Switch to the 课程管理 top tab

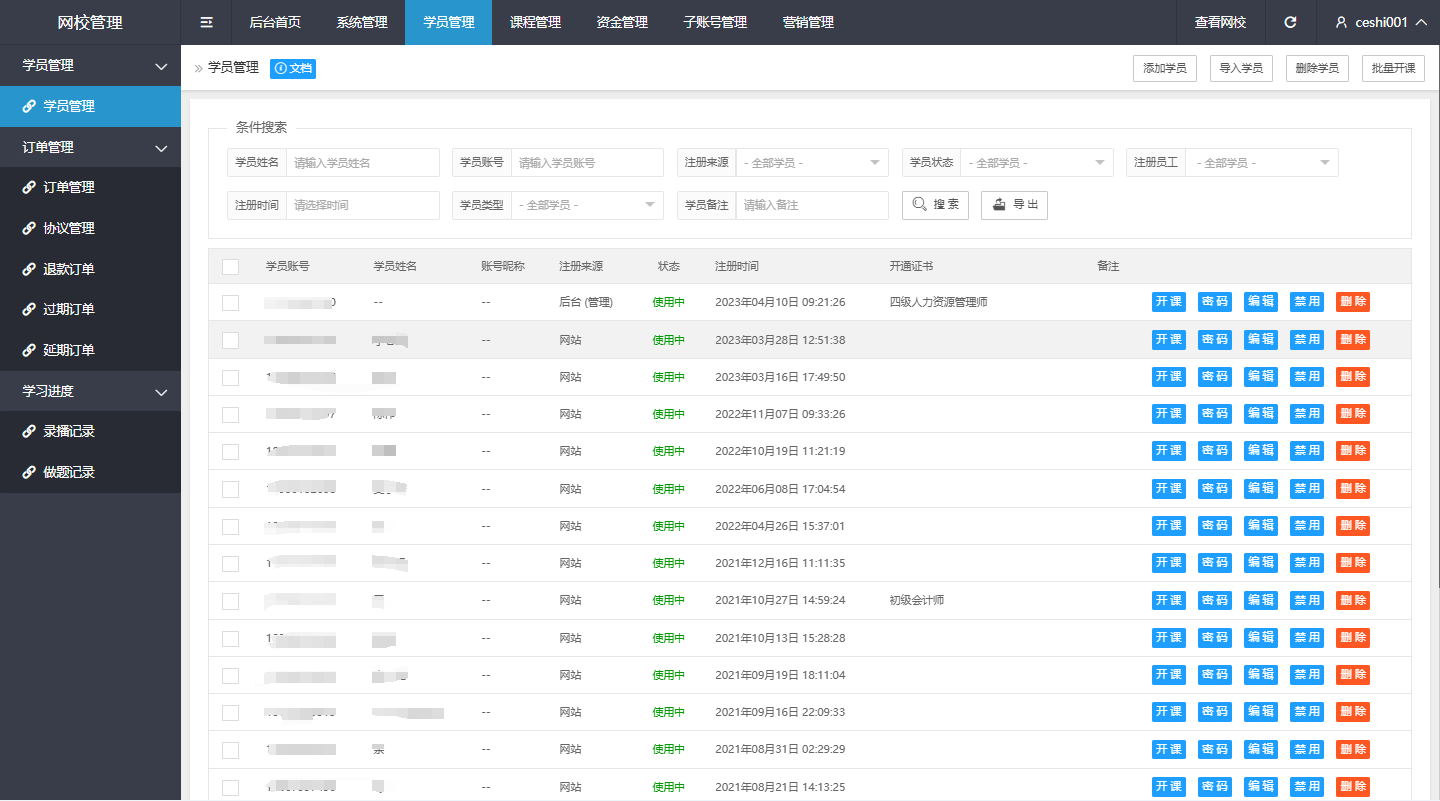(x=535, y=22)
